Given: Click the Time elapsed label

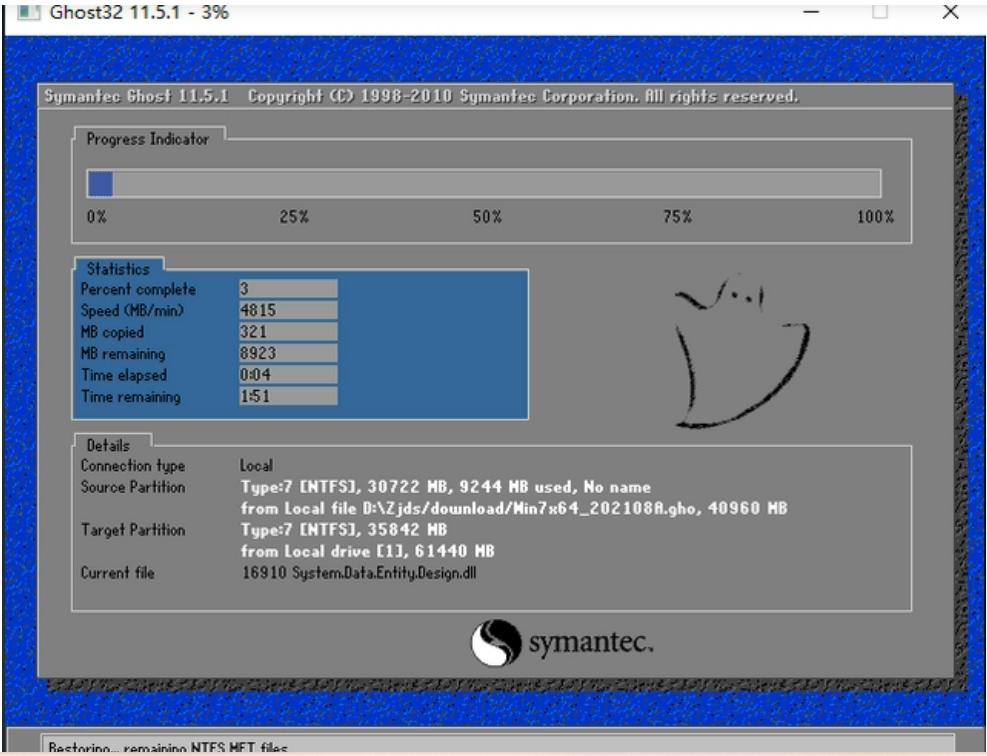Looking at the screenshot, I should pos(124,375).
